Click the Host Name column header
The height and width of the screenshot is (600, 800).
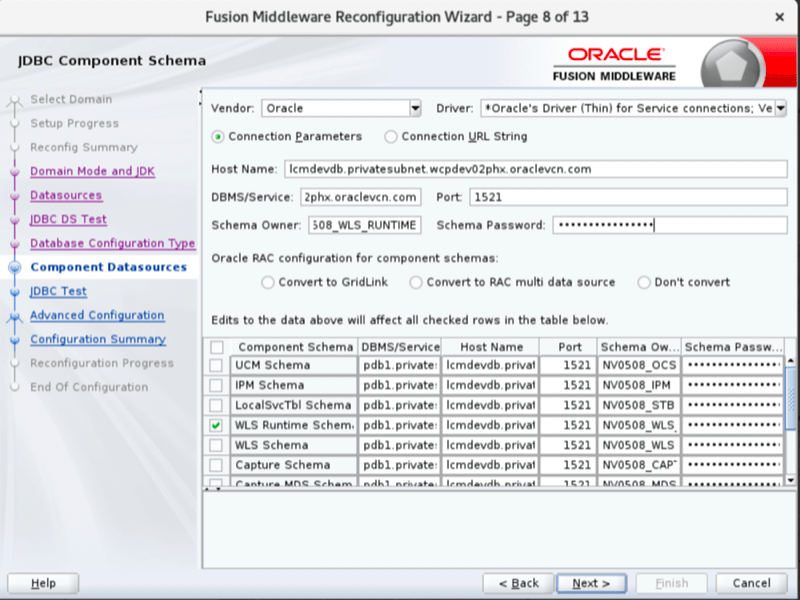491,347
